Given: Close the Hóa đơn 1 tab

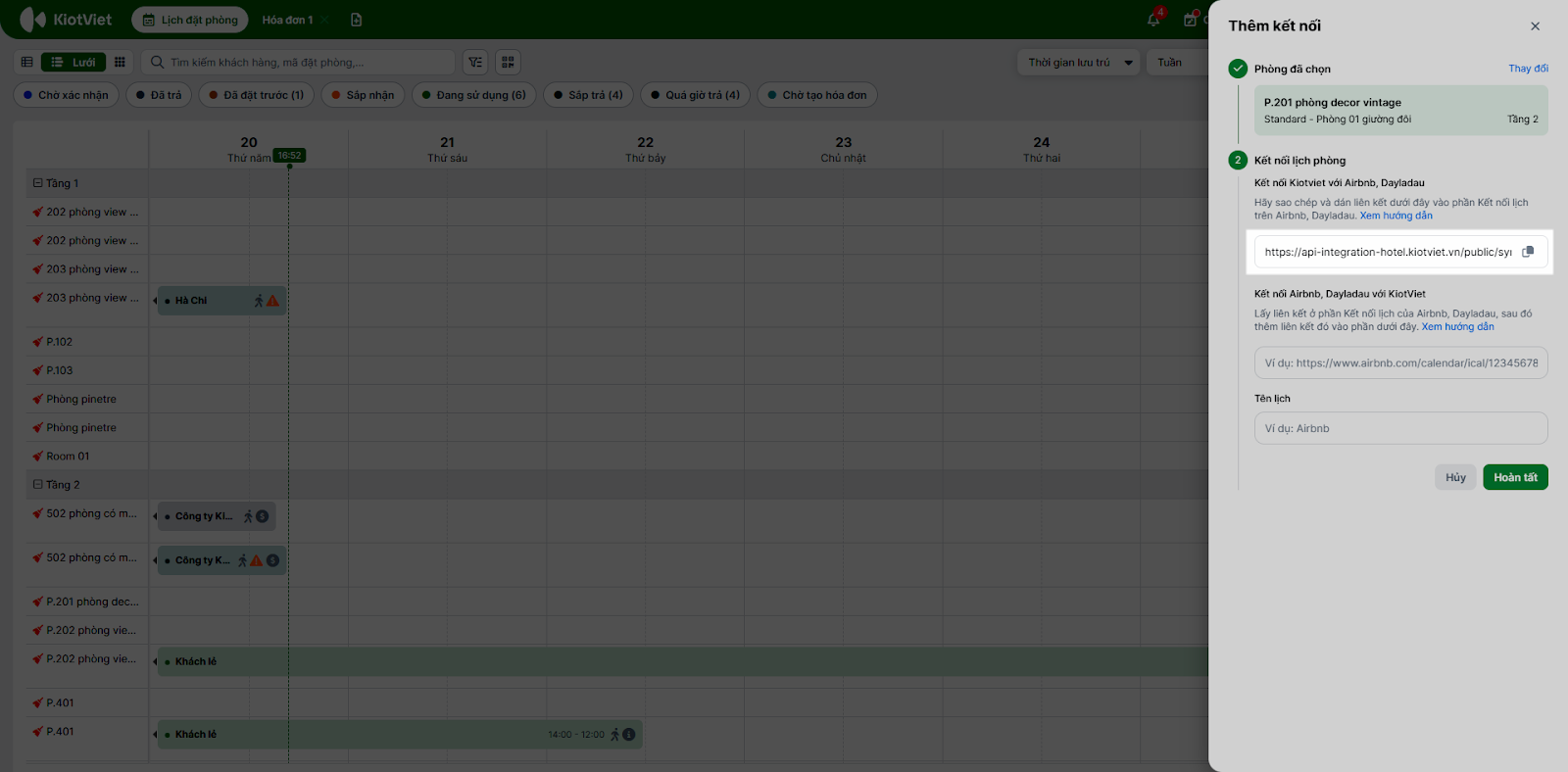Looking at the screenshot, I should pyautogui.click(x=324, y=20).
